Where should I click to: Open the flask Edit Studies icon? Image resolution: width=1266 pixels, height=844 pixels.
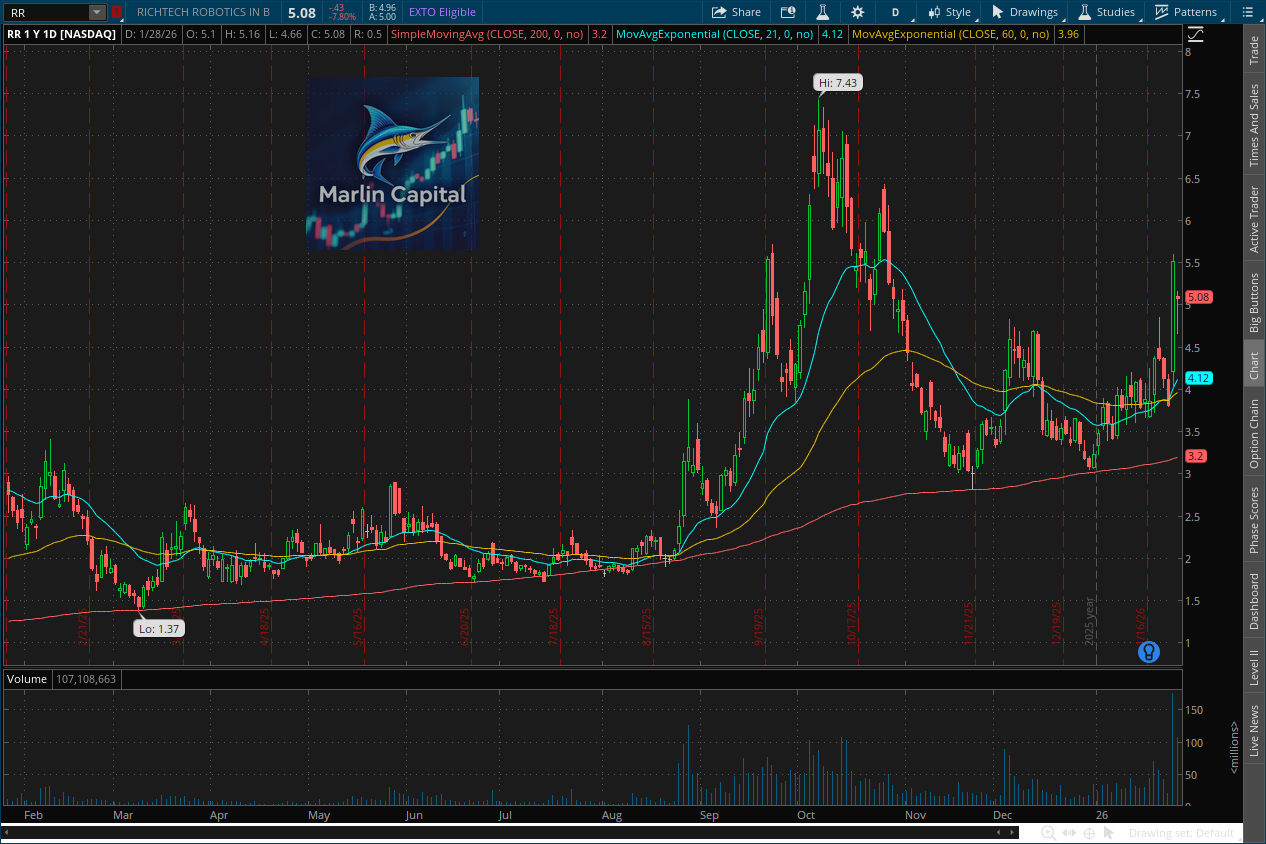[x=823, y=12]
